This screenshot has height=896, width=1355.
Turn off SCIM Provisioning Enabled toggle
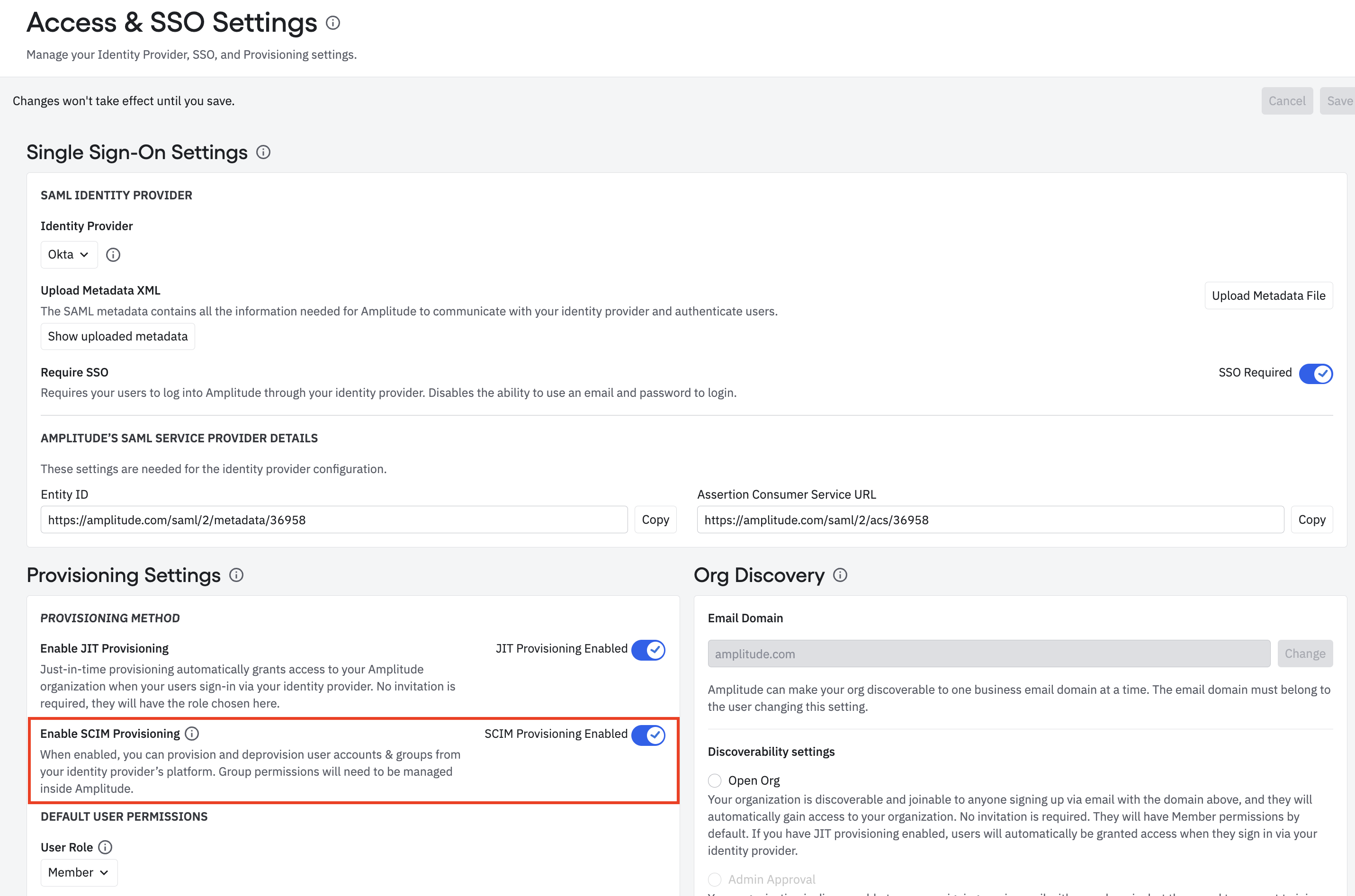coord(648,735)
